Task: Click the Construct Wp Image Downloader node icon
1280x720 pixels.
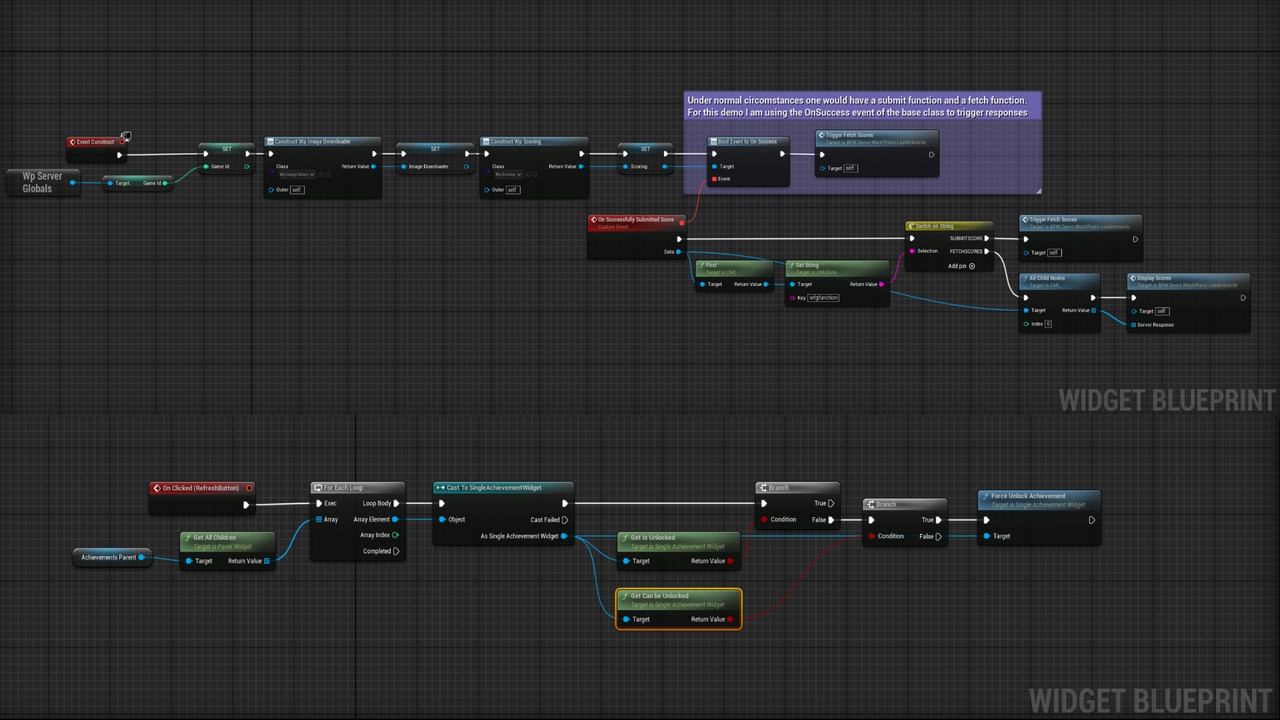Action: point(270,142)
